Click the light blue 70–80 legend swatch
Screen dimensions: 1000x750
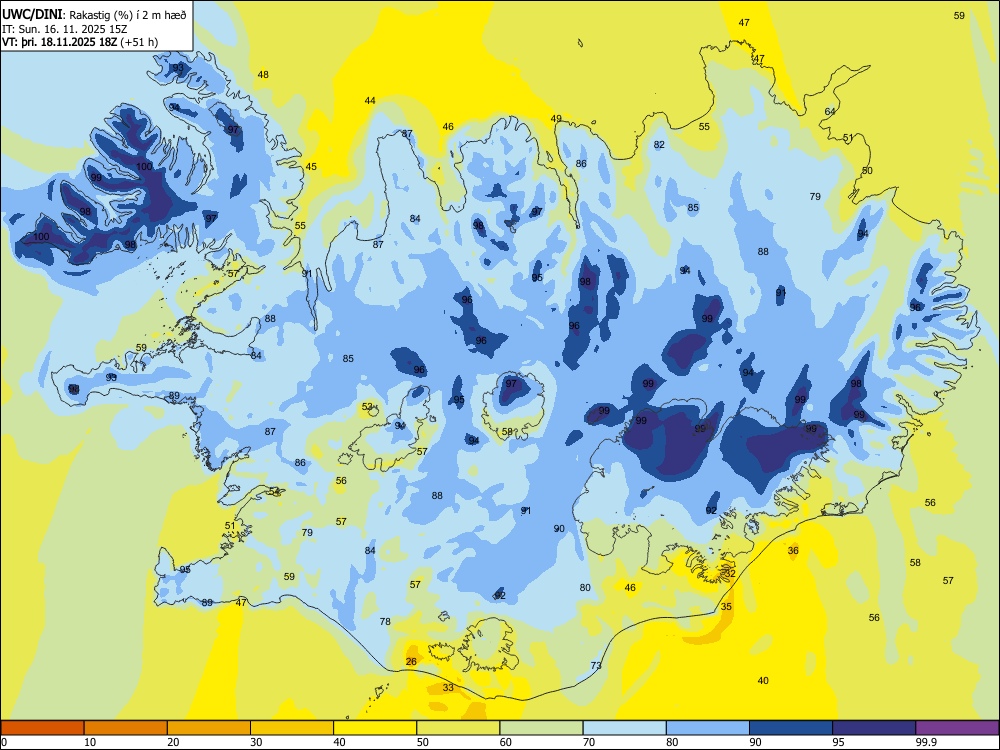click(x=624, y=728)
